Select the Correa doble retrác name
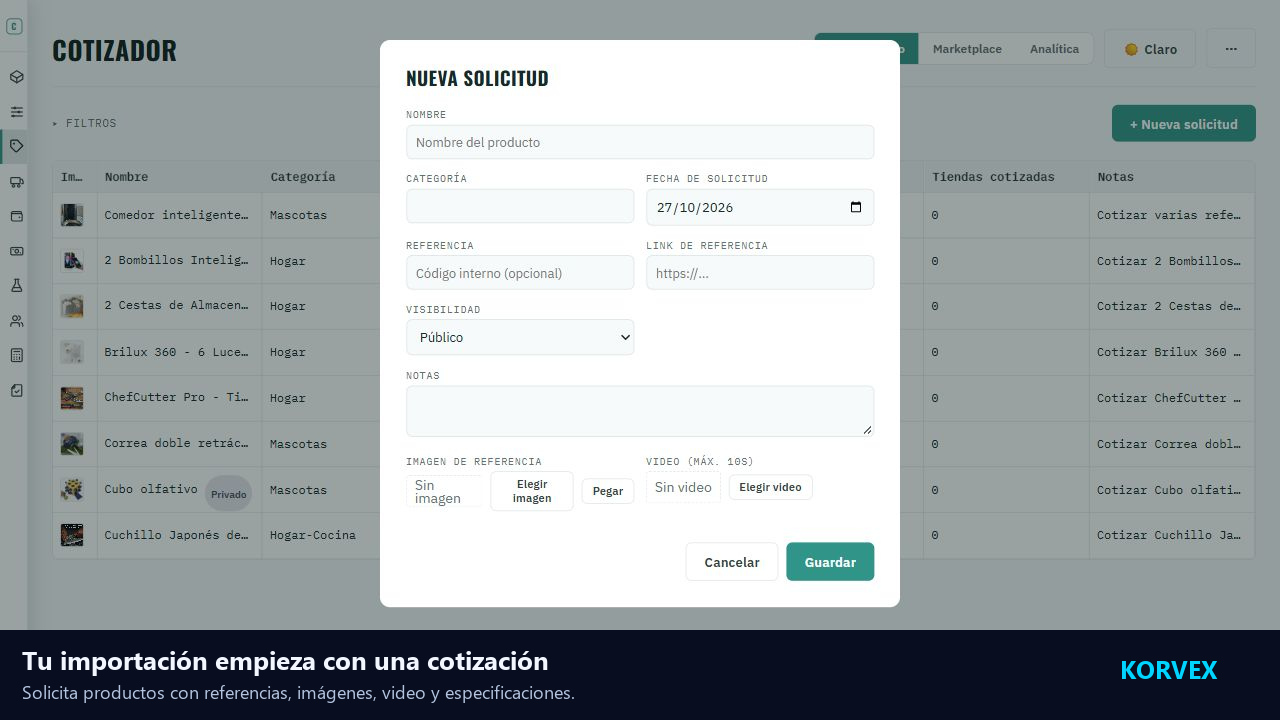1280x720 pixels. pos(176,444)
